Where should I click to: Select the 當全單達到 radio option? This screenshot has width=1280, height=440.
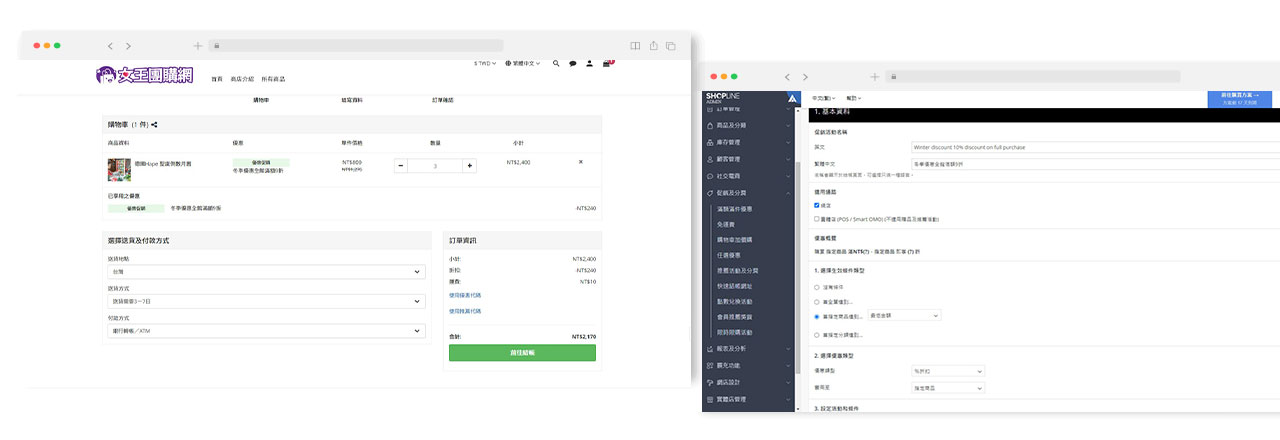(817, 301)
